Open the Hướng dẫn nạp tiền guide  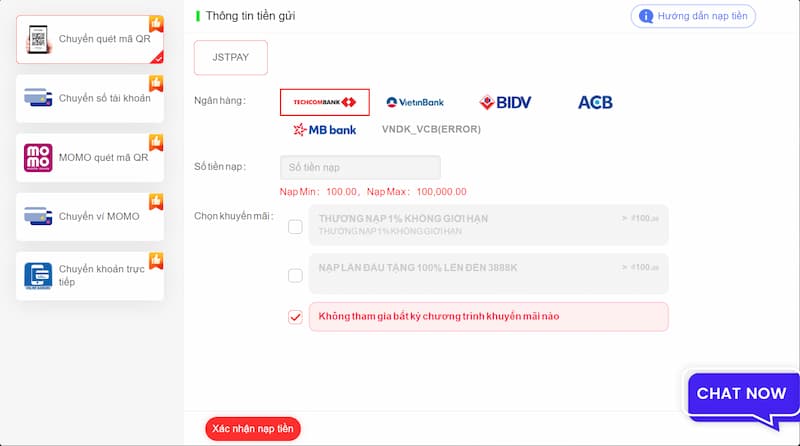(x=693, y=16)
